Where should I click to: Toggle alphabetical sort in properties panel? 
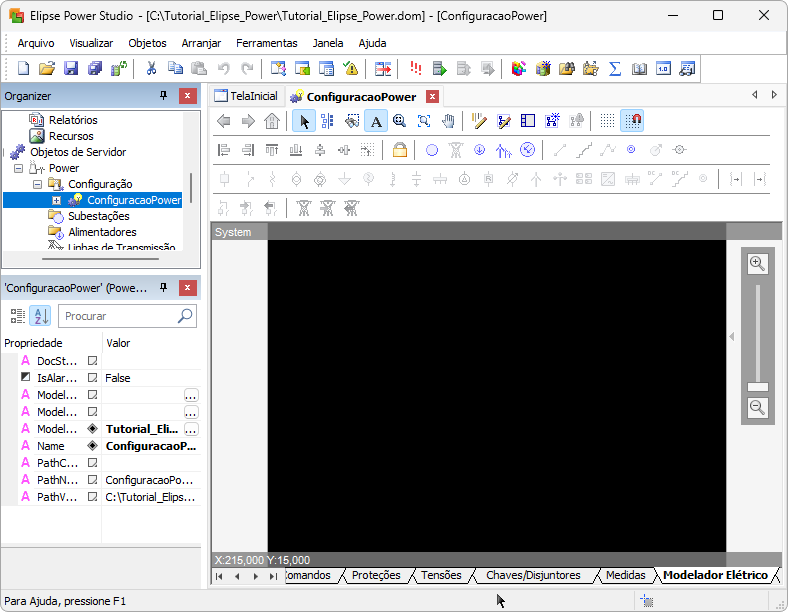(39, 316)
